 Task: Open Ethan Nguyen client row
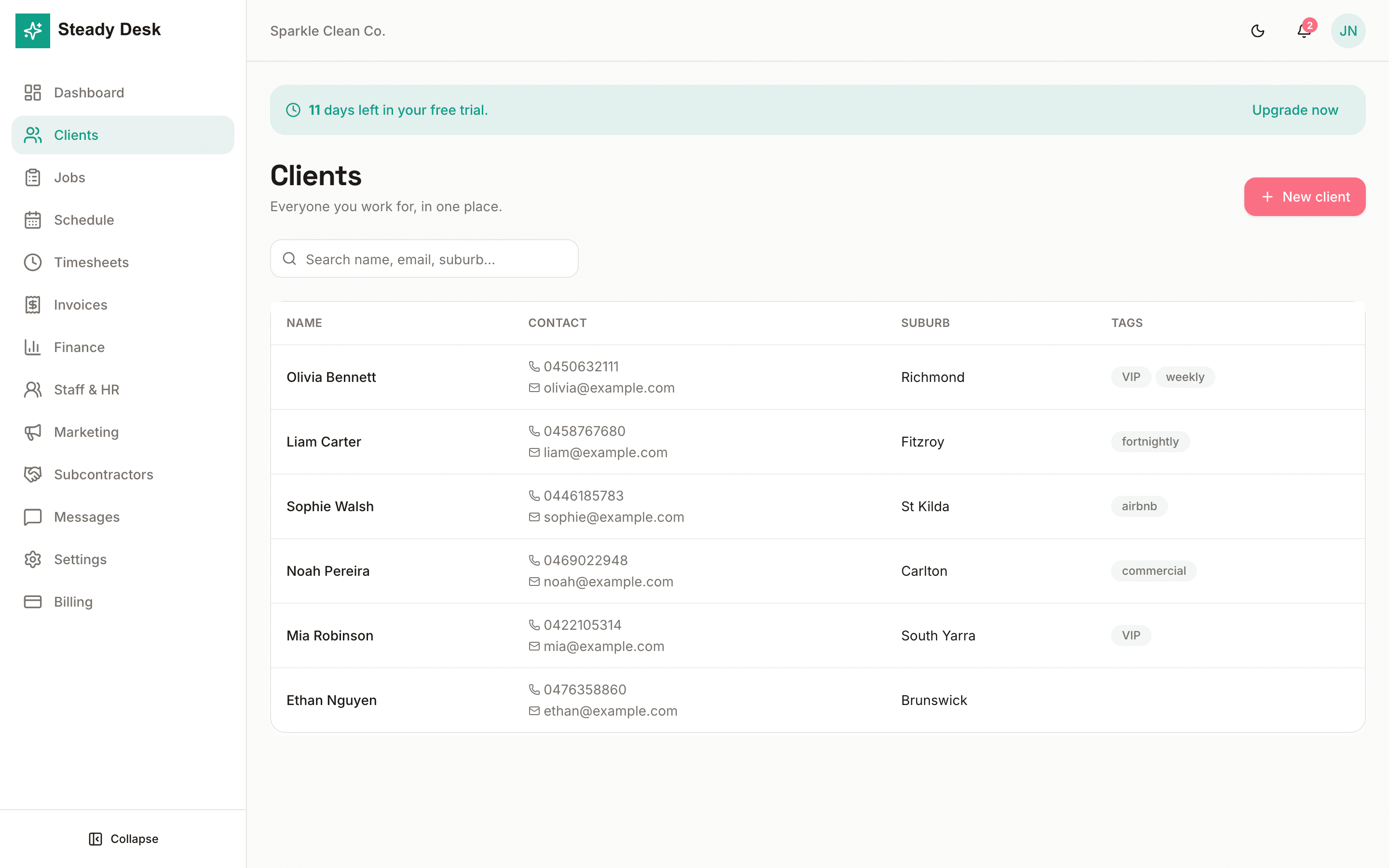tap(817, 700)
